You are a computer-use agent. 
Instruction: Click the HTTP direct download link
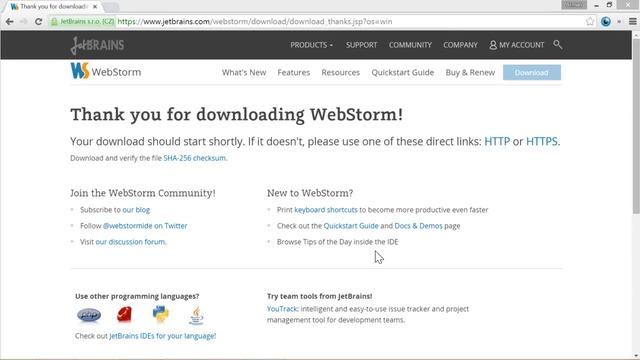coord(497,142)
